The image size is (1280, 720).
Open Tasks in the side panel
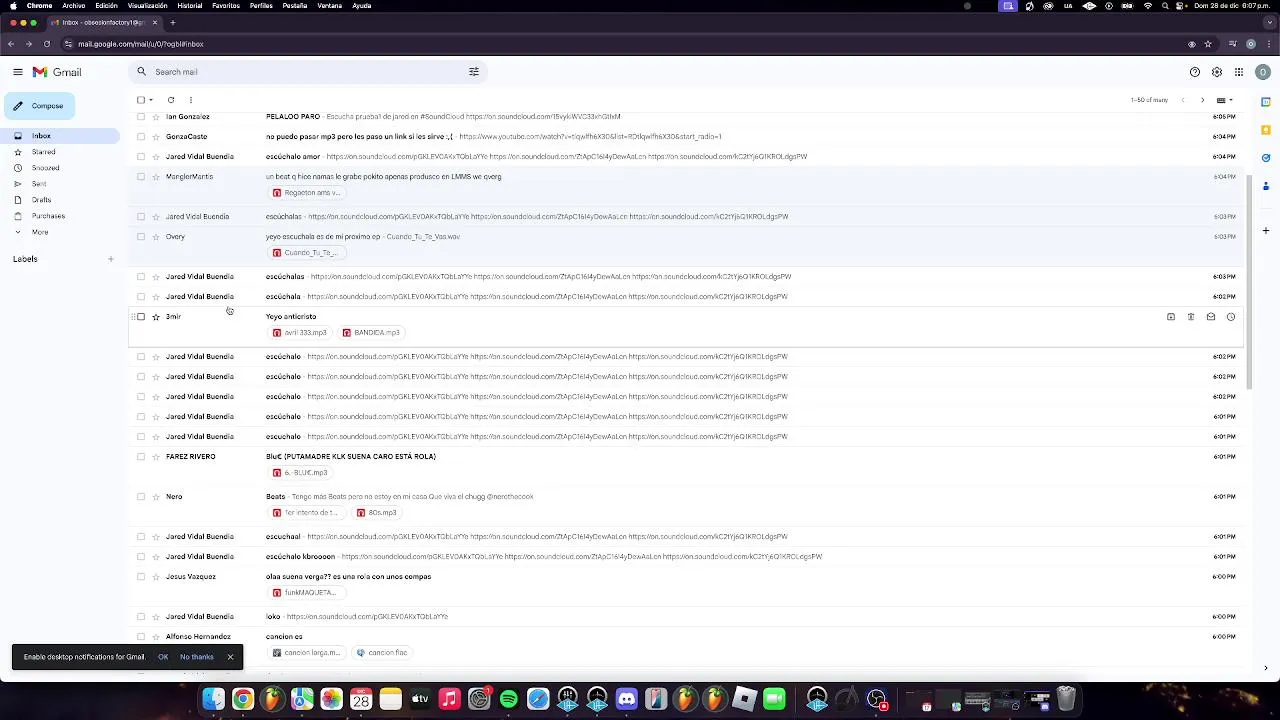coord(1266,158)
